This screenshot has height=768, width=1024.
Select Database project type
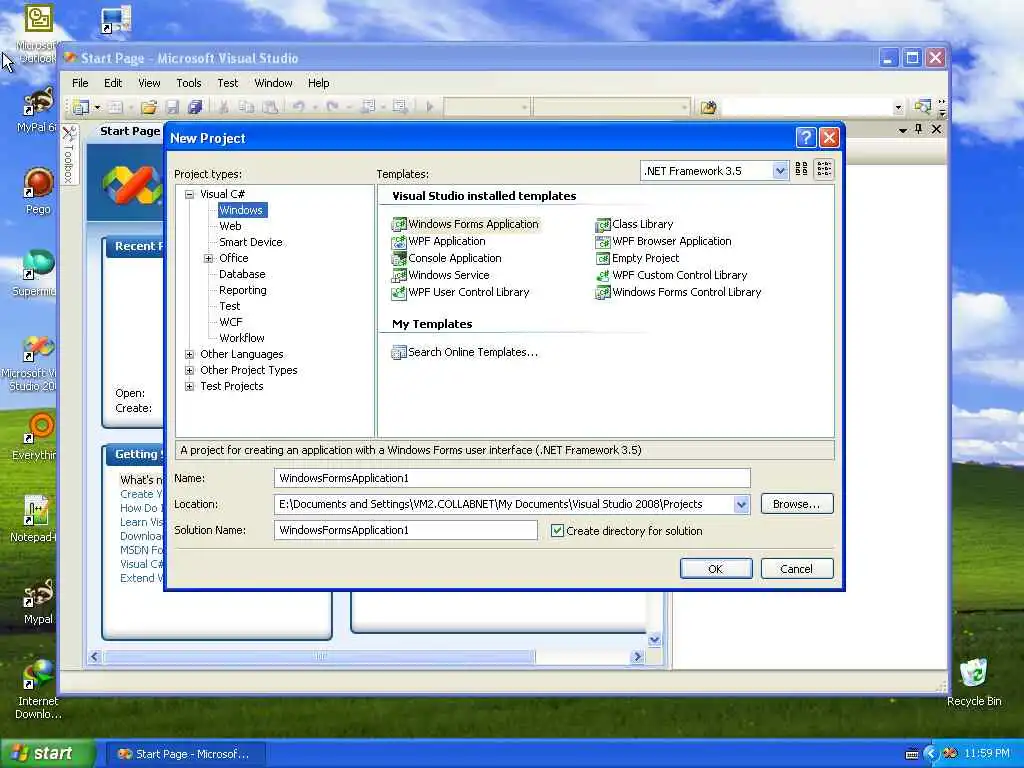point(242,274)
